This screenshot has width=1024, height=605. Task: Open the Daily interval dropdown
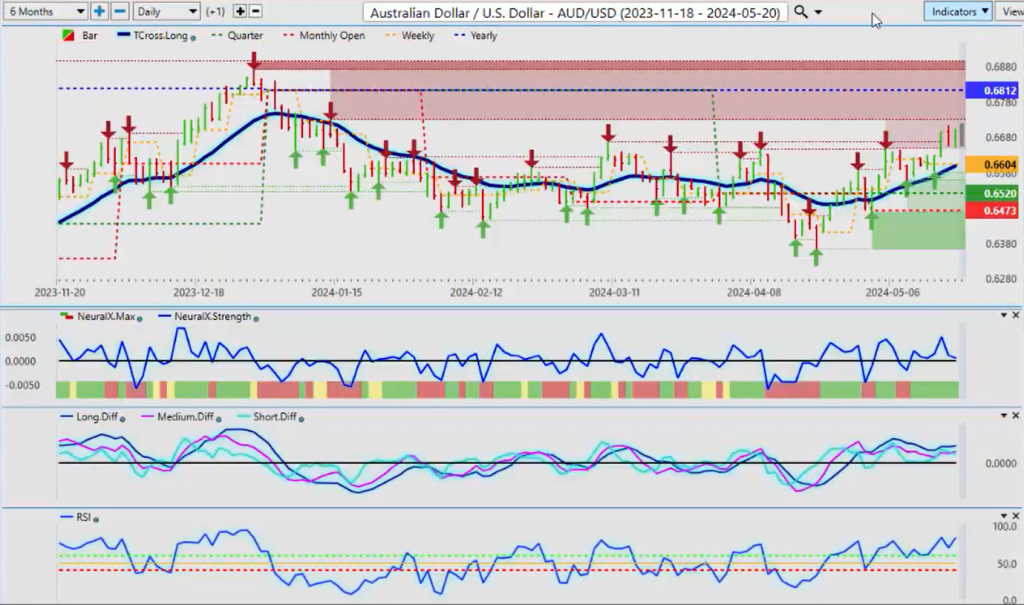pos(166,11)
